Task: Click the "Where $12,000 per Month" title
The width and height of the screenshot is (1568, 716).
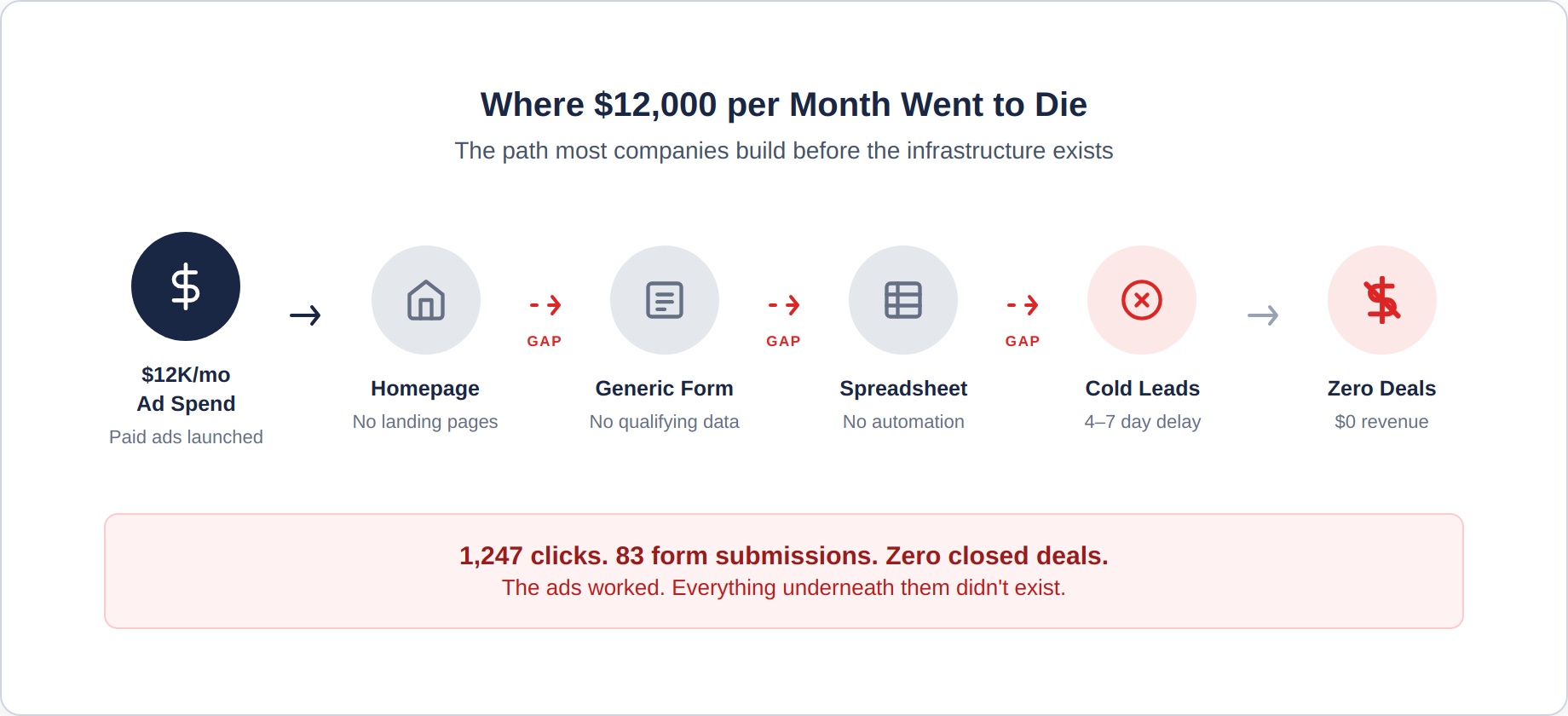Action: click(783, 105)
